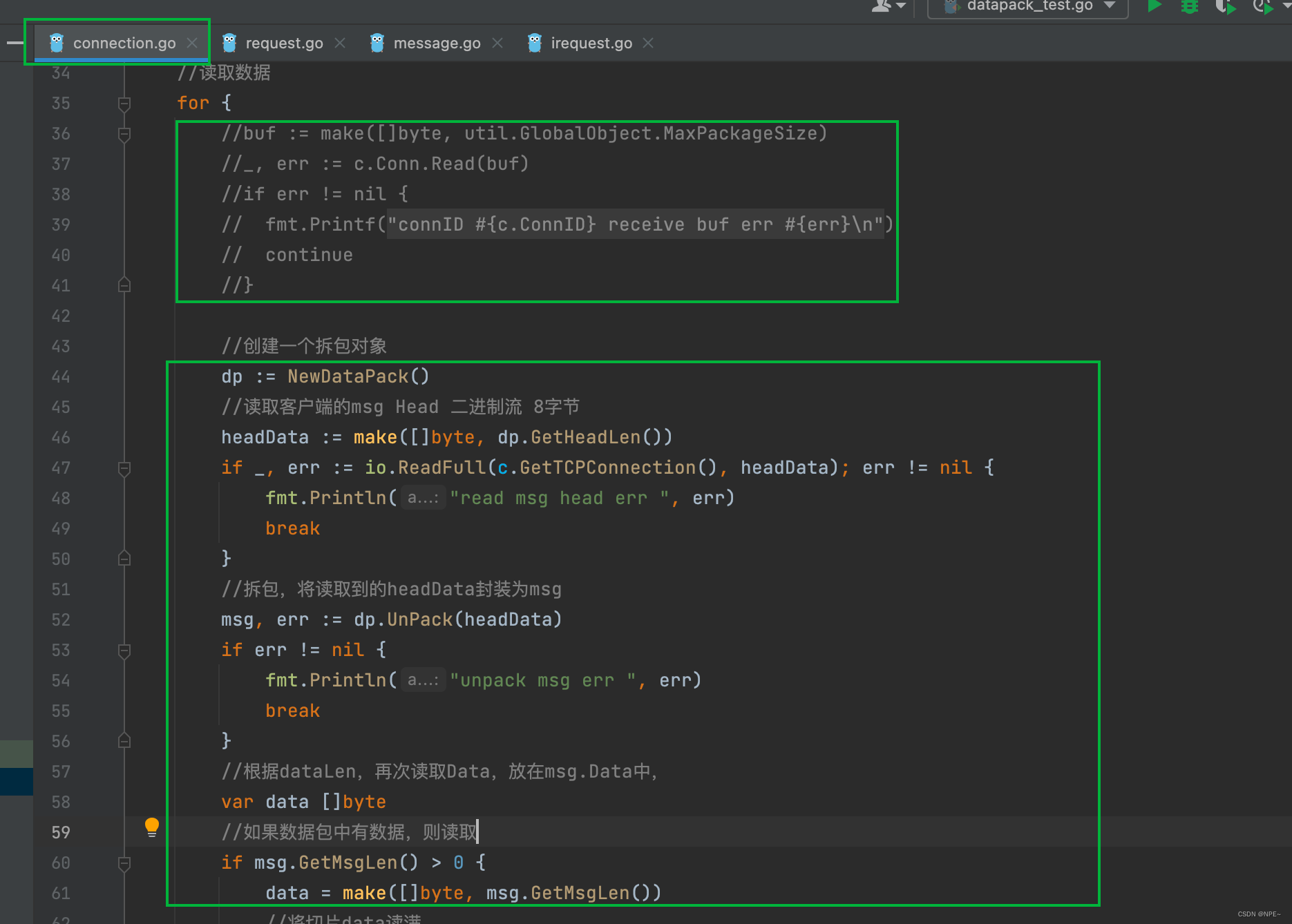Image resolution: width=1292 pixels, height=924 pixels.
Task: Click NewDataPack() call on line 44
Action: tap(359, 376)
